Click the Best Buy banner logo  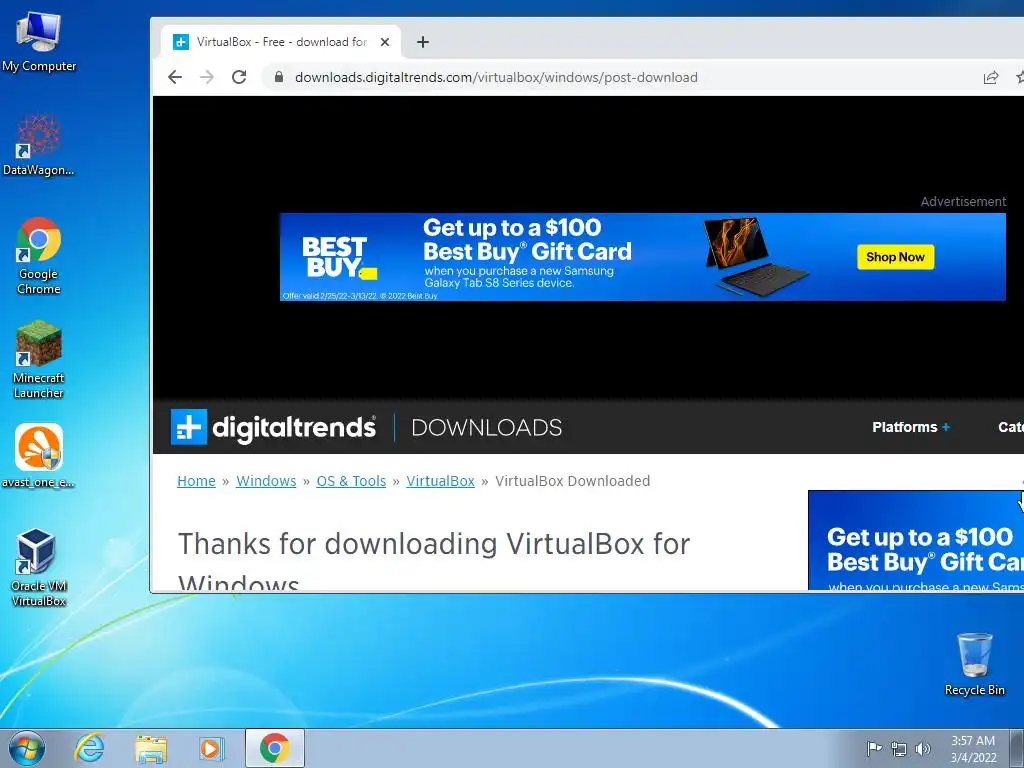coord(338,257)
